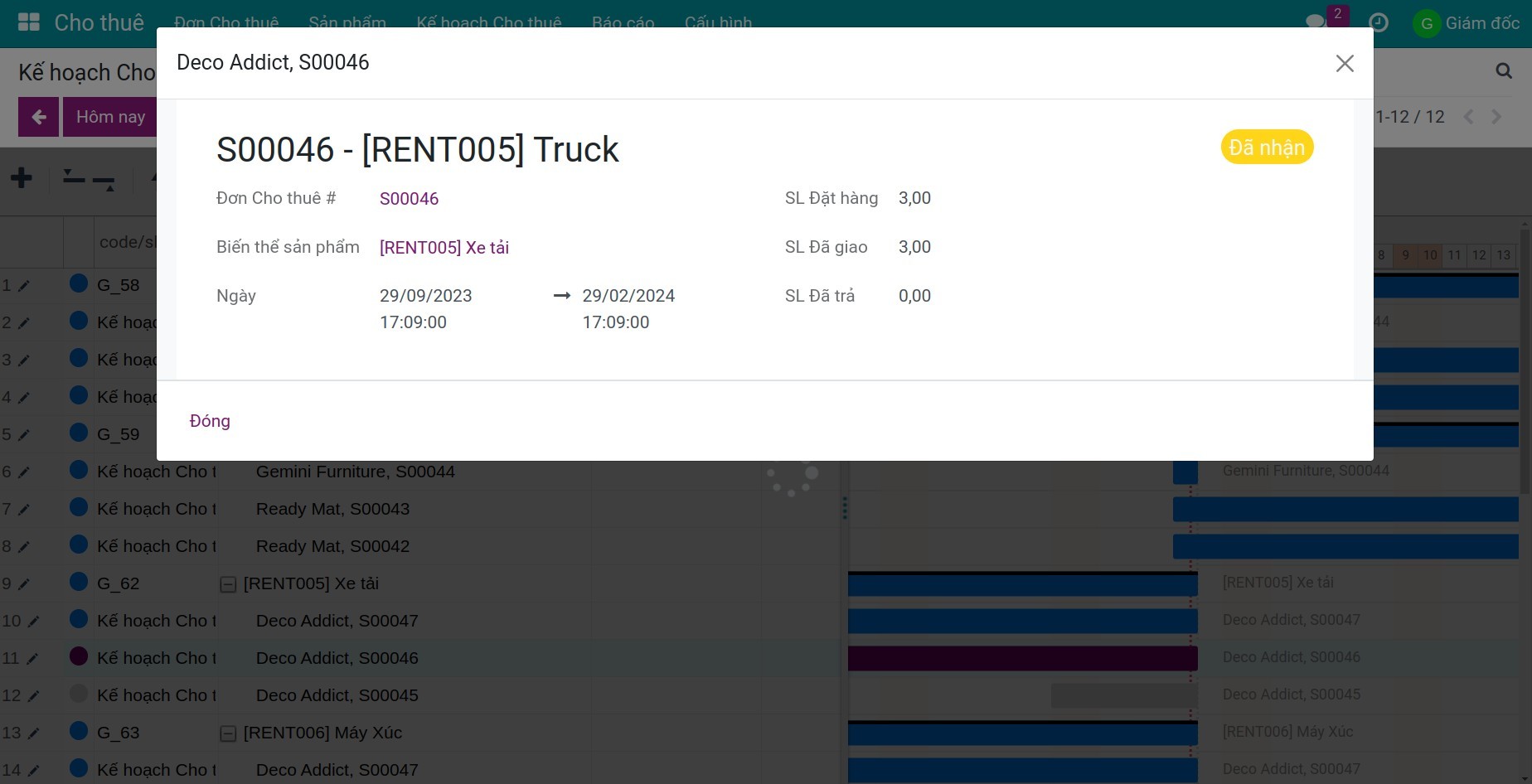The image size is (1532, 784).
Task: Open the Sản phẩm menu
Action: (347, 22)
